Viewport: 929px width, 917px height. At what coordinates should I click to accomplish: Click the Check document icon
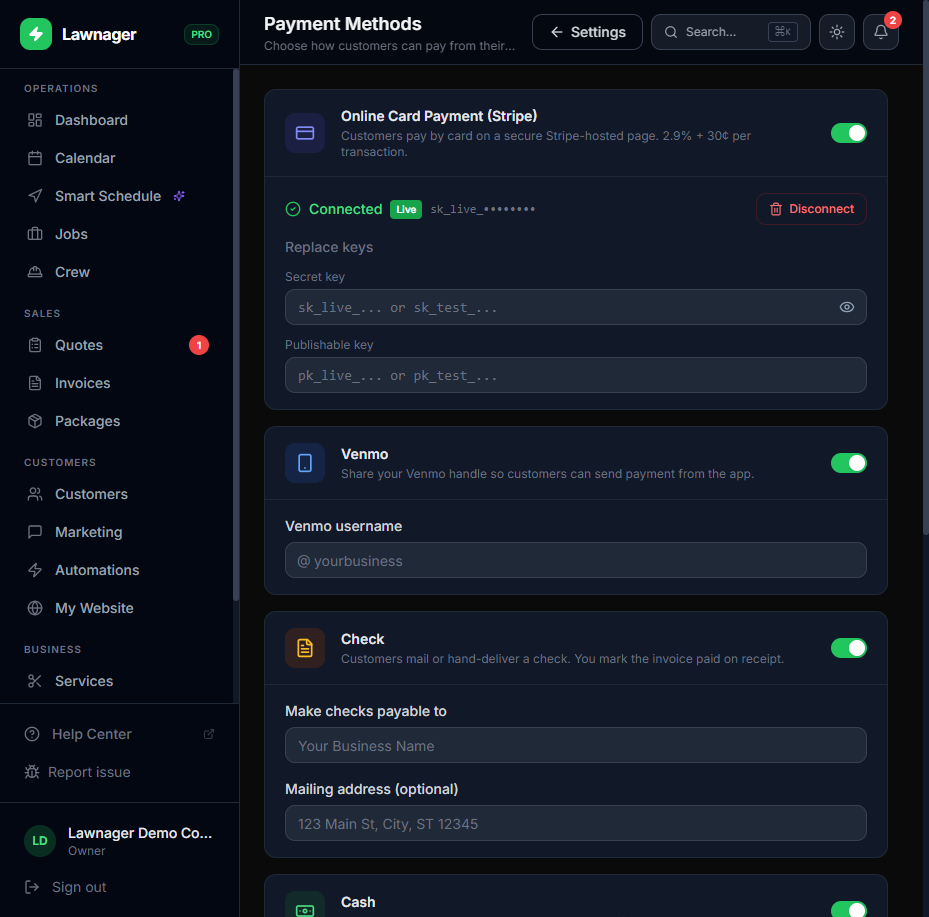[305, 648]
